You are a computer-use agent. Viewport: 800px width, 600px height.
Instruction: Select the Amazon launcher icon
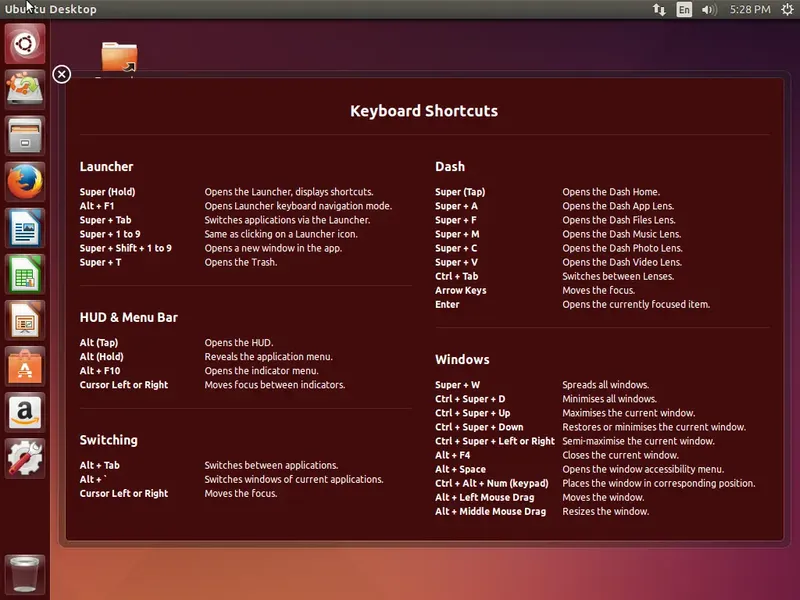tap(25, 412)
